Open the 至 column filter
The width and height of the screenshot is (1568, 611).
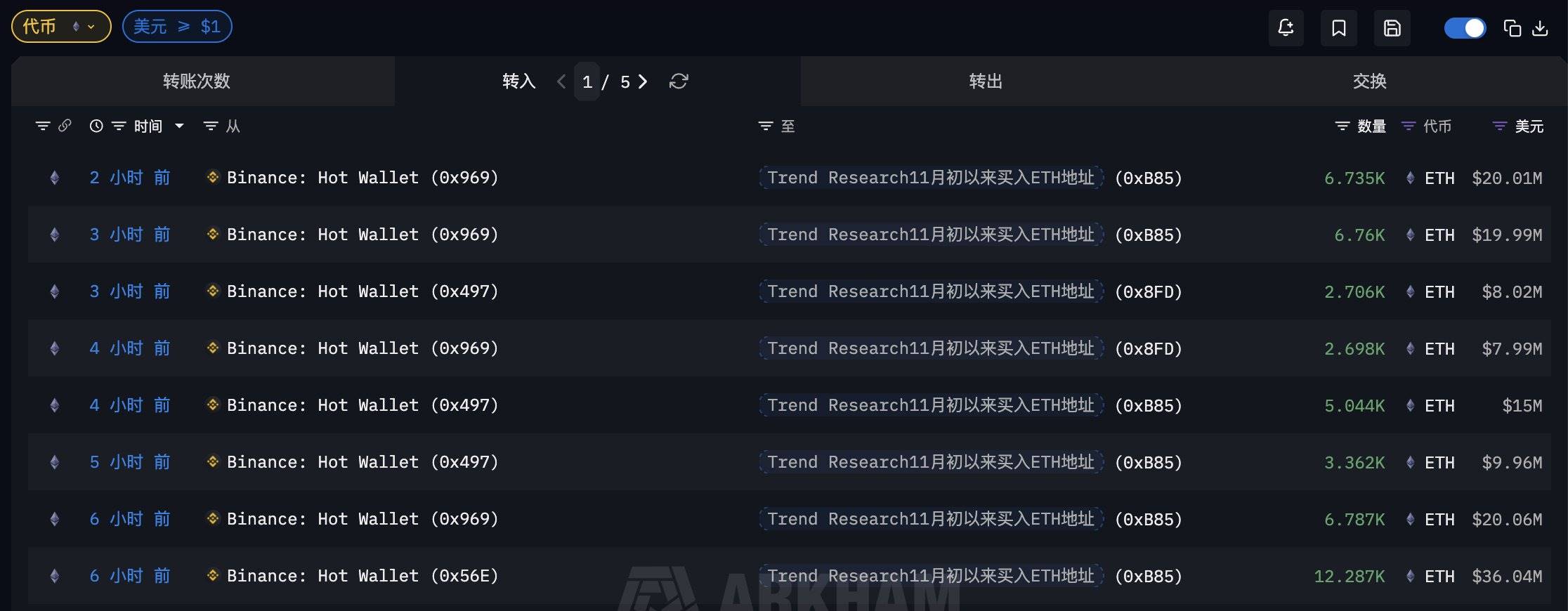tap(766, 126)
